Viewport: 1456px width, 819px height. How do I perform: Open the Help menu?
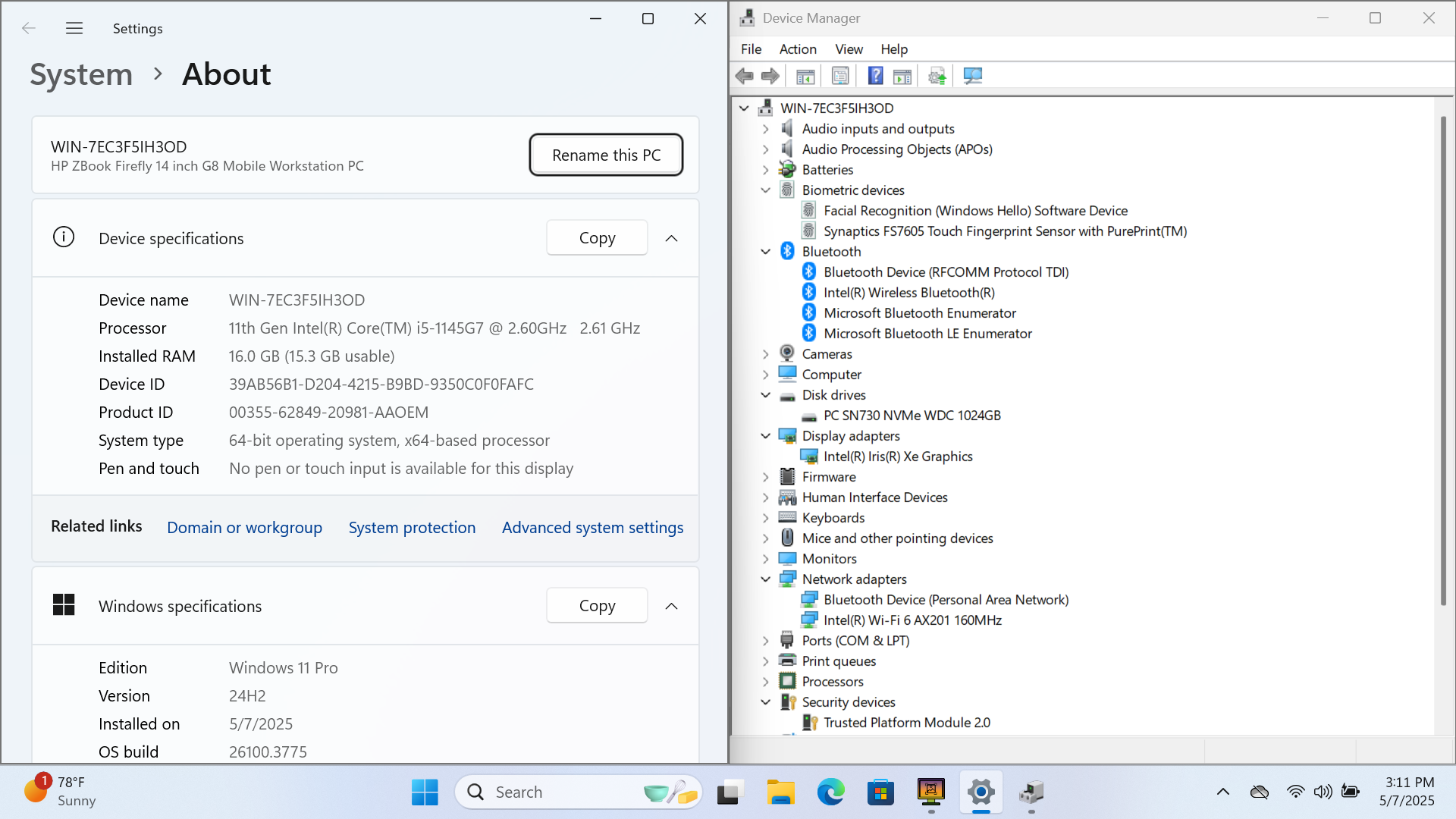894,49
